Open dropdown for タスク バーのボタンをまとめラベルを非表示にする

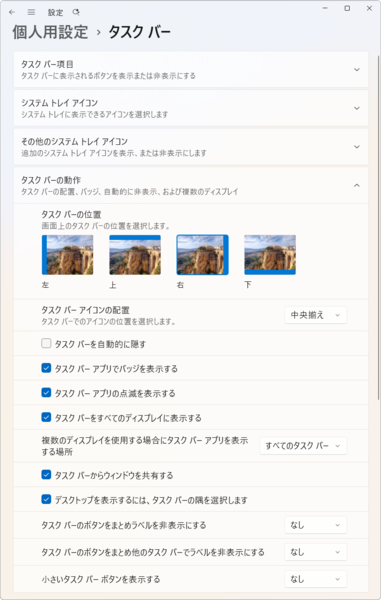coord(316,525)
